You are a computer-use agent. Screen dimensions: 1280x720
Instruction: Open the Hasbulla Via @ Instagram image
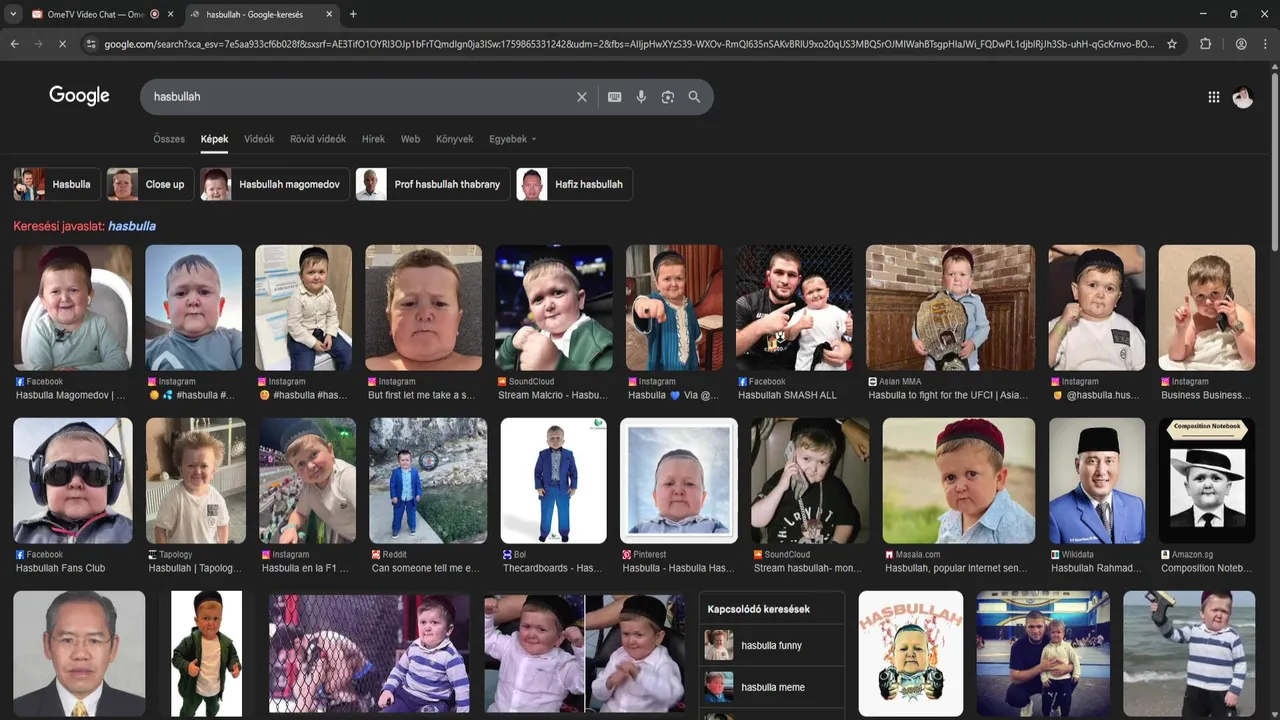[674, 308]
